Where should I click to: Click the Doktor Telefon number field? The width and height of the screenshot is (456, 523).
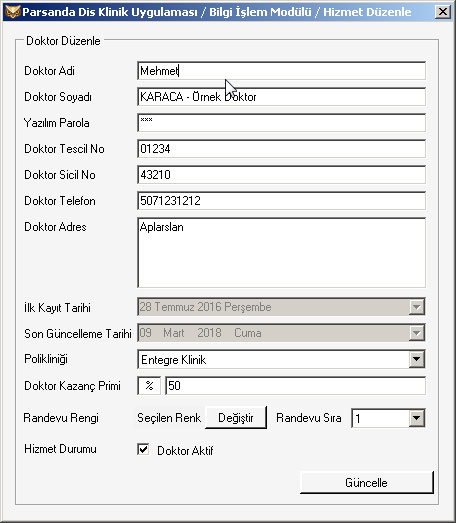pyautogui.click(x=282, y=201)
